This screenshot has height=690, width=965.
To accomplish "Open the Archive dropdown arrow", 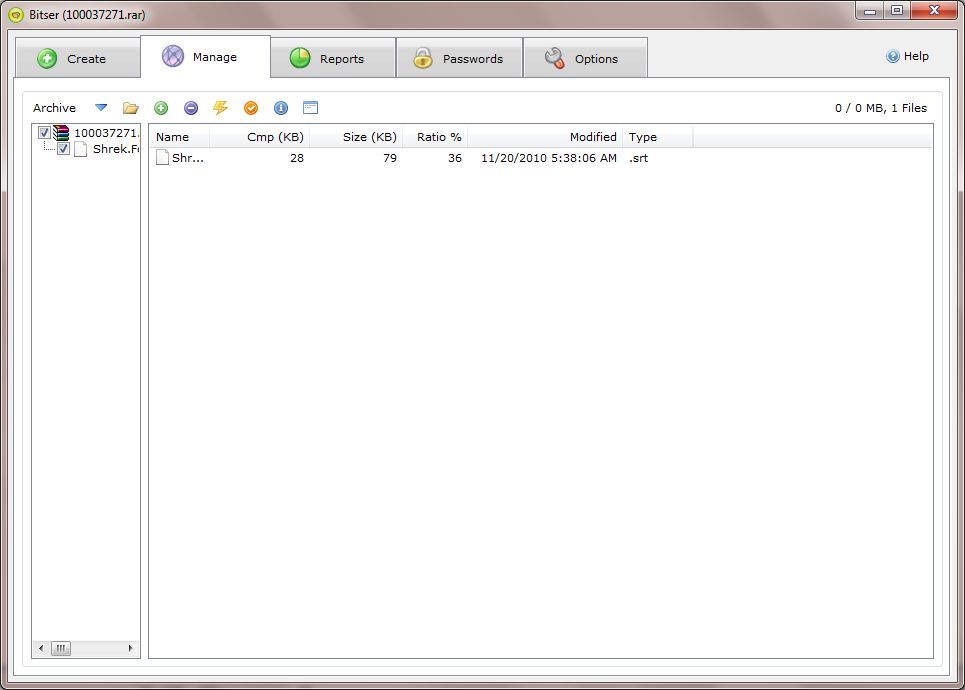I will [x=100, y=107].
